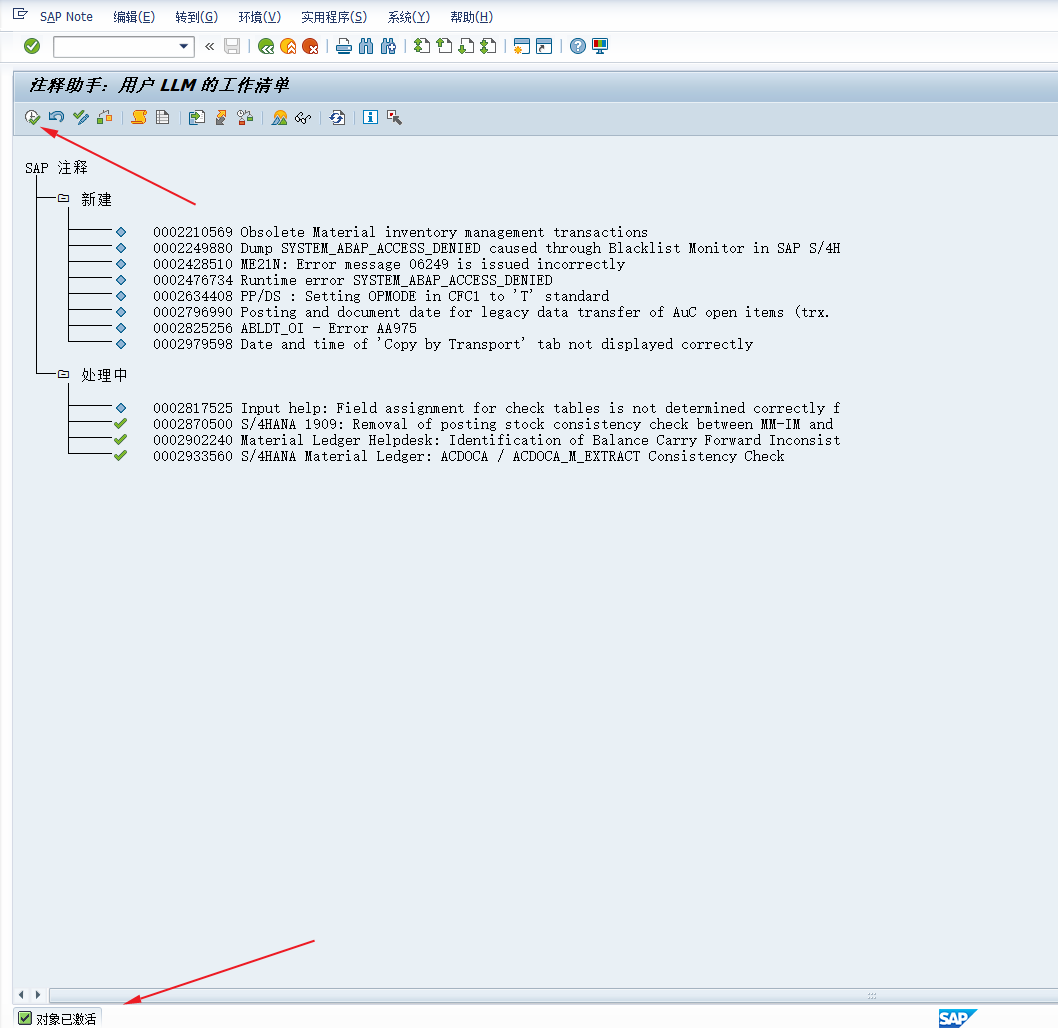Click the horizontal scrollbar right arrow
Viewport: 1058px width, 1028px height.
coord(38,994)
